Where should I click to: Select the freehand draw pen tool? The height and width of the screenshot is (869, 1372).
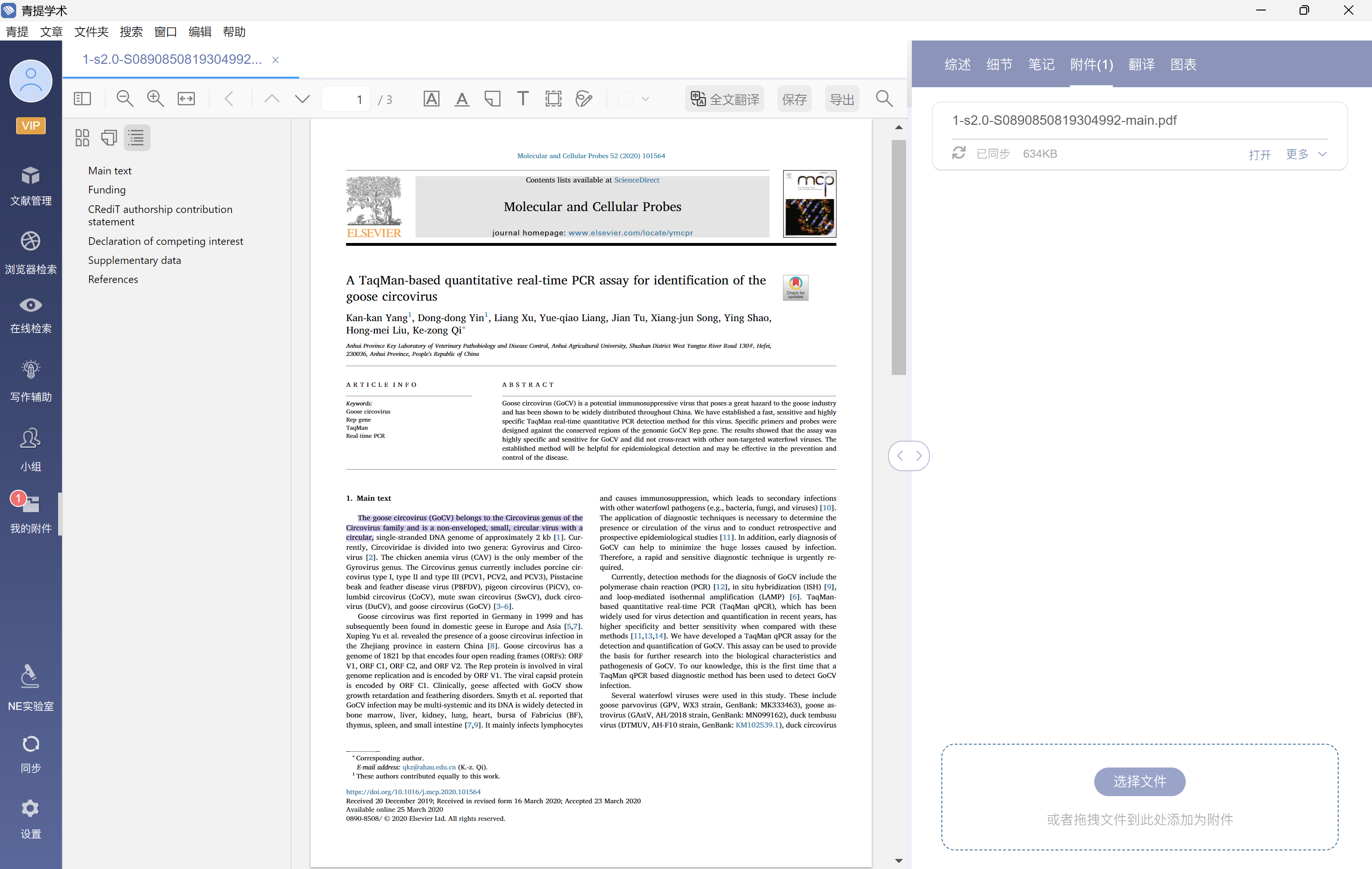point(584,99)
